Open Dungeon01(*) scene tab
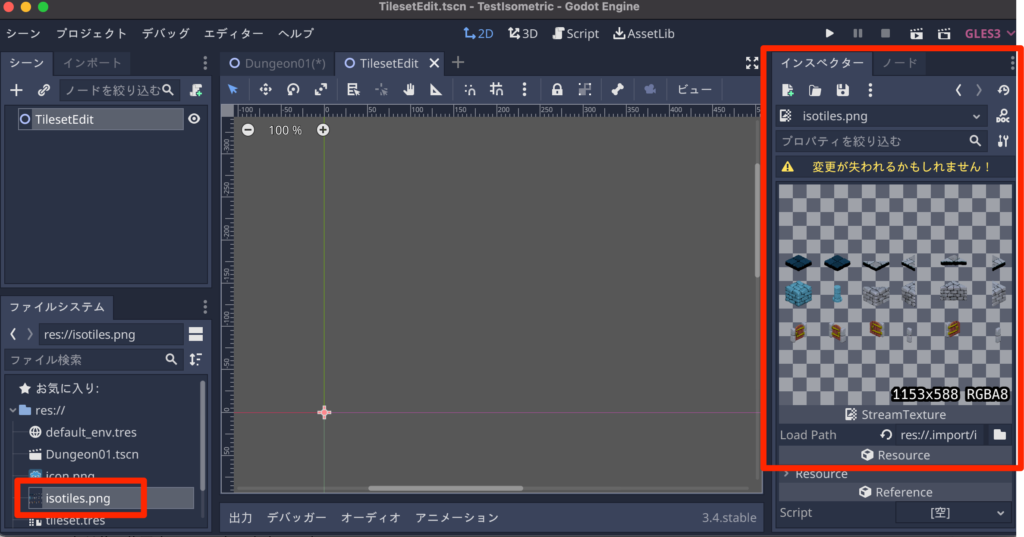 278,63
